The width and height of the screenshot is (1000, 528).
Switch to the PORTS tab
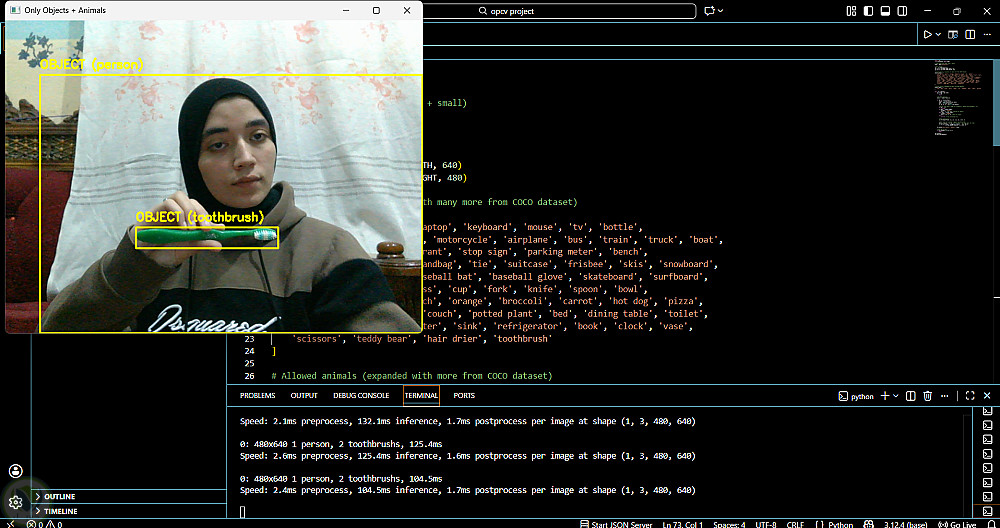point(464,395)
